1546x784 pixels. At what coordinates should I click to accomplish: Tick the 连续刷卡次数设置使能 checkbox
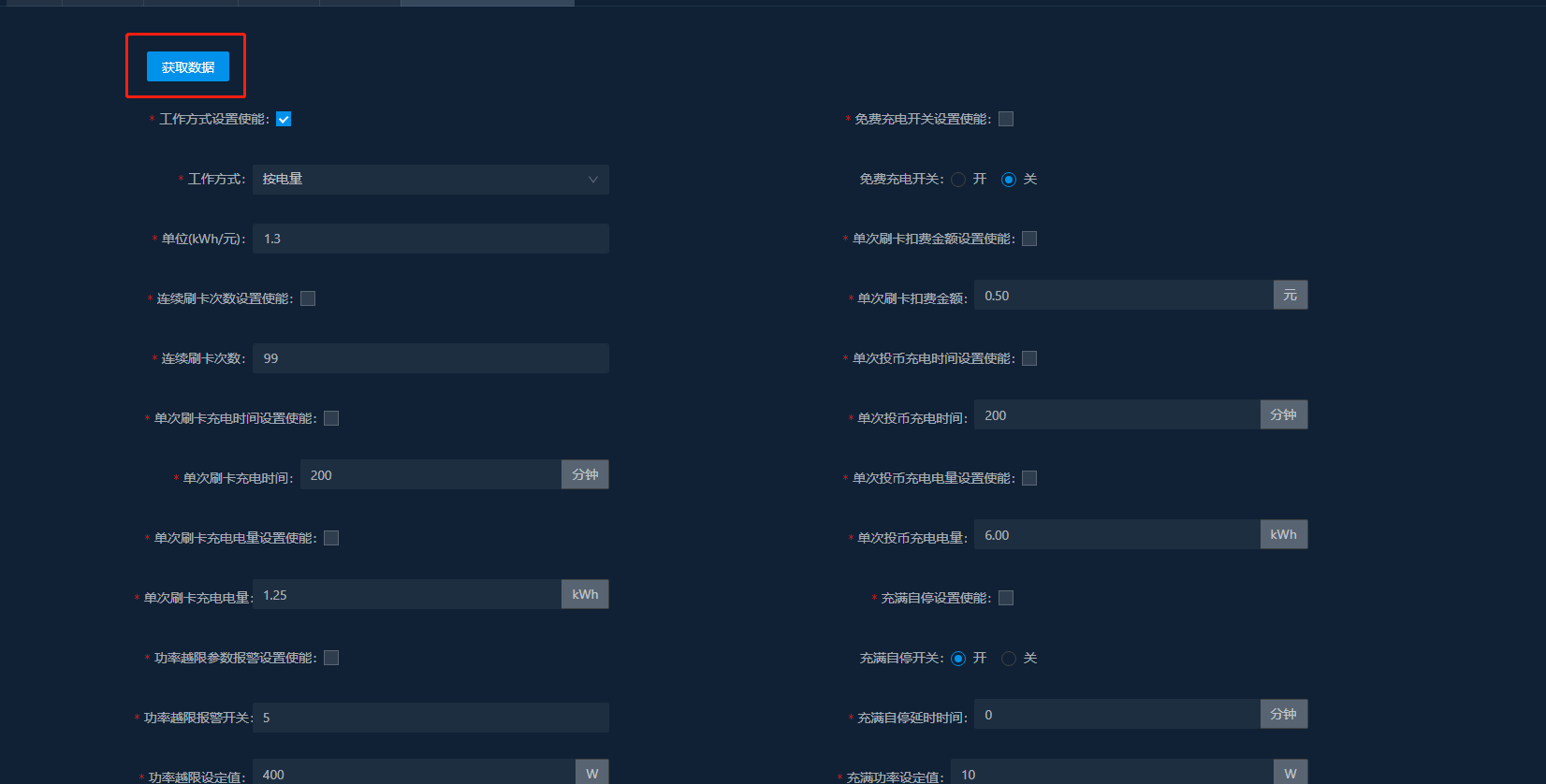pyautogui.click(x=308, y=298)
